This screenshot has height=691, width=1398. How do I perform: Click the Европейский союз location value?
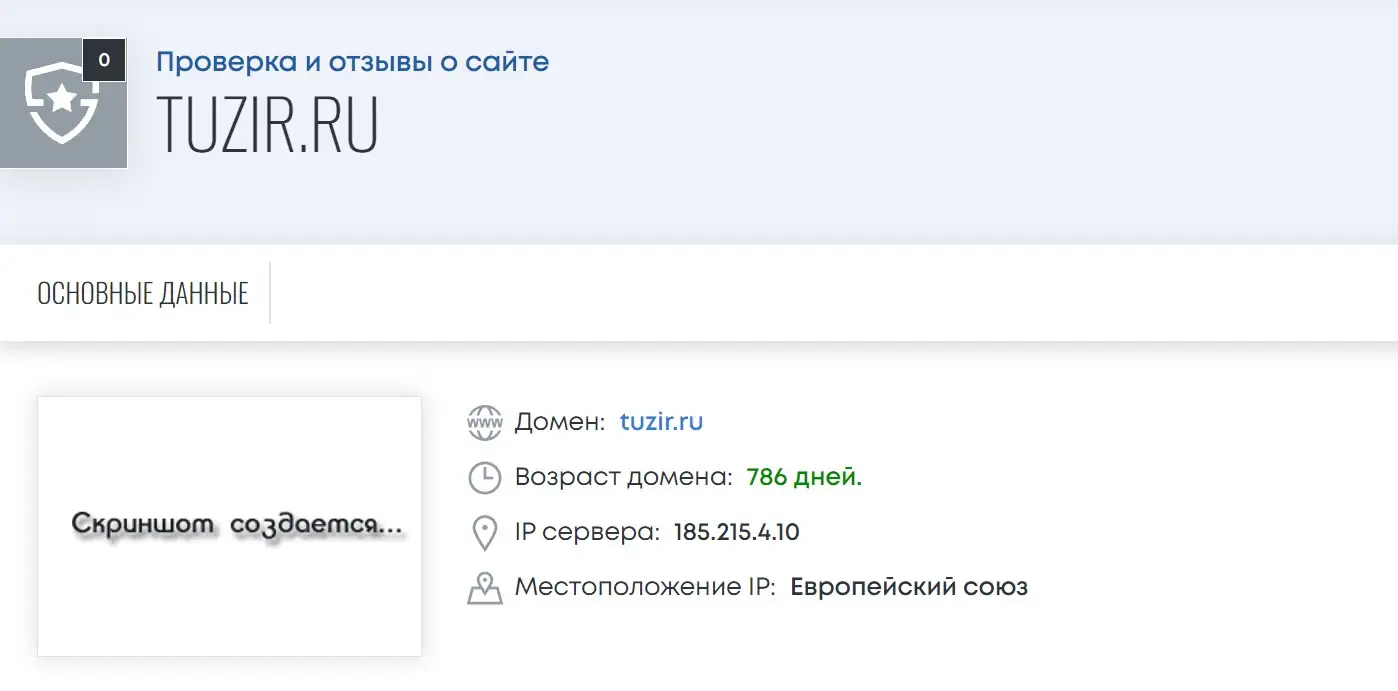(909, 587)
